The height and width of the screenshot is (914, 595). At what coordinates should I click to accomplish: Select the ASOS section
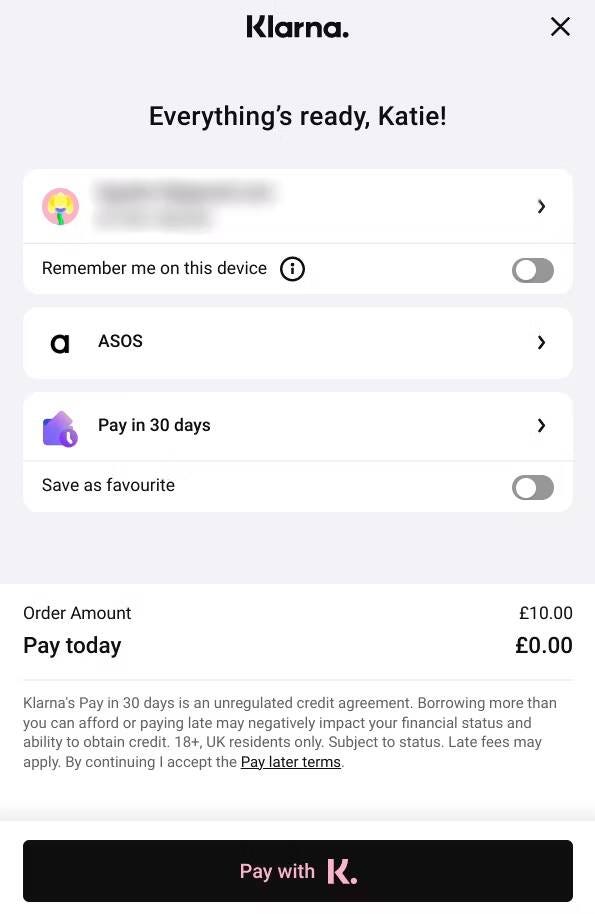pos(297,343)
